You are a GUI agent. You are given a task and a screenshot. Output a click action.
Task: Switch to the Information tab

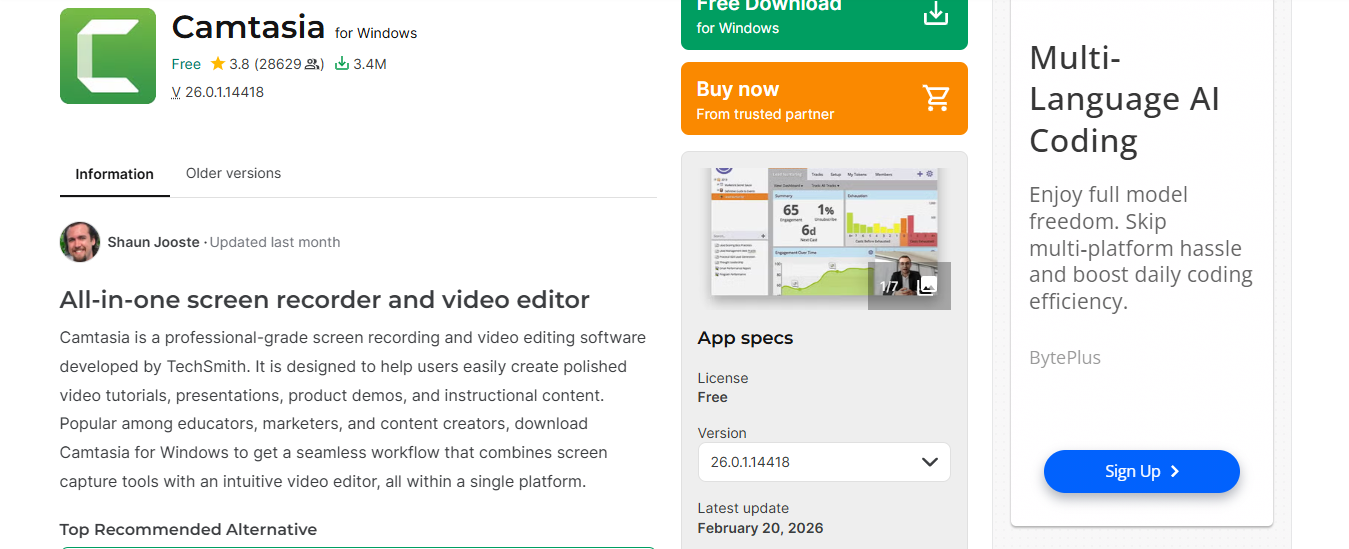coord(115,174)
